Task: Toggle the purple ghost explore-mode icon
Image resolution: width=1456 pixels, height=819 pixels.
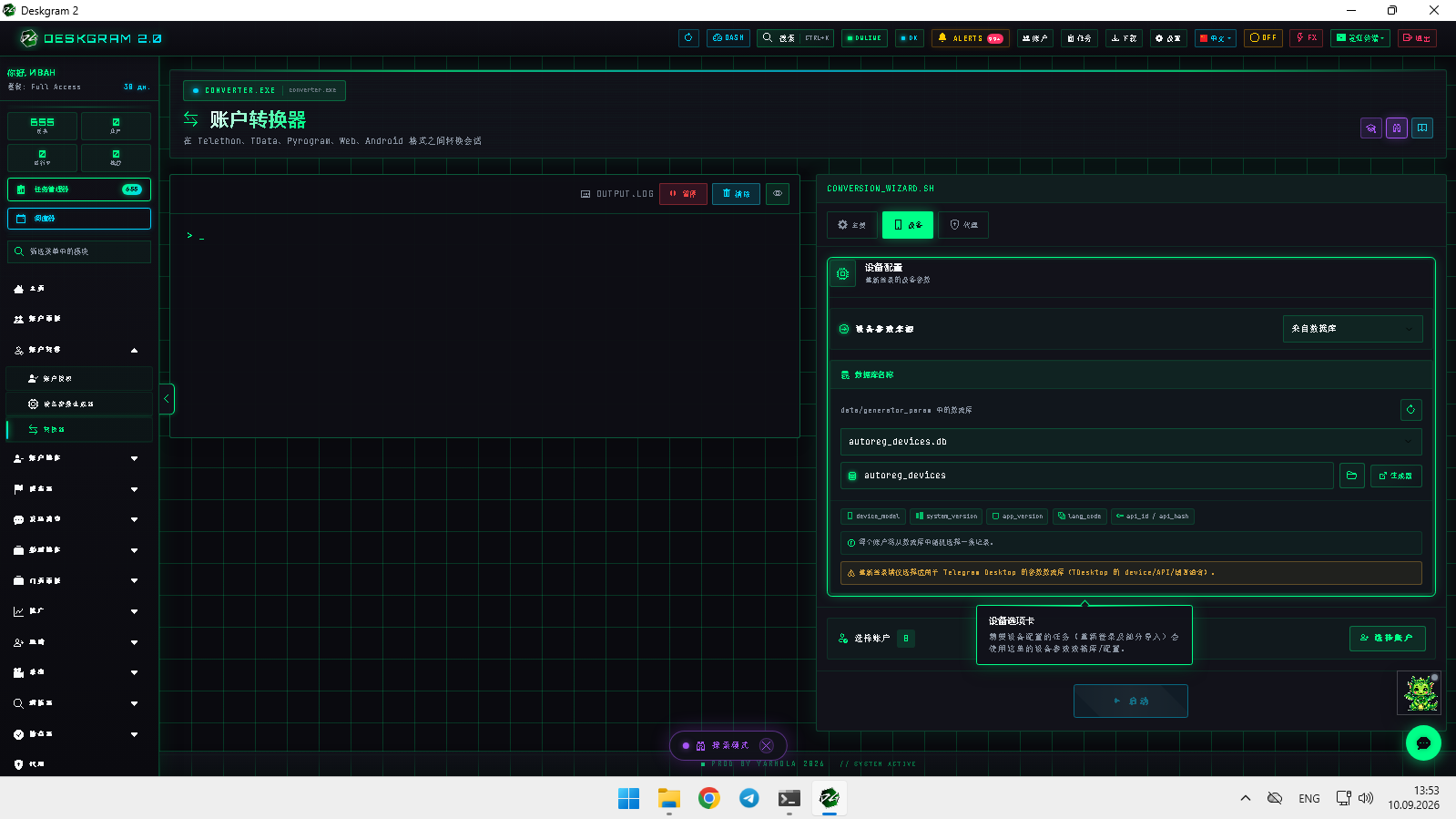Action: click(x=1397, y=128)
